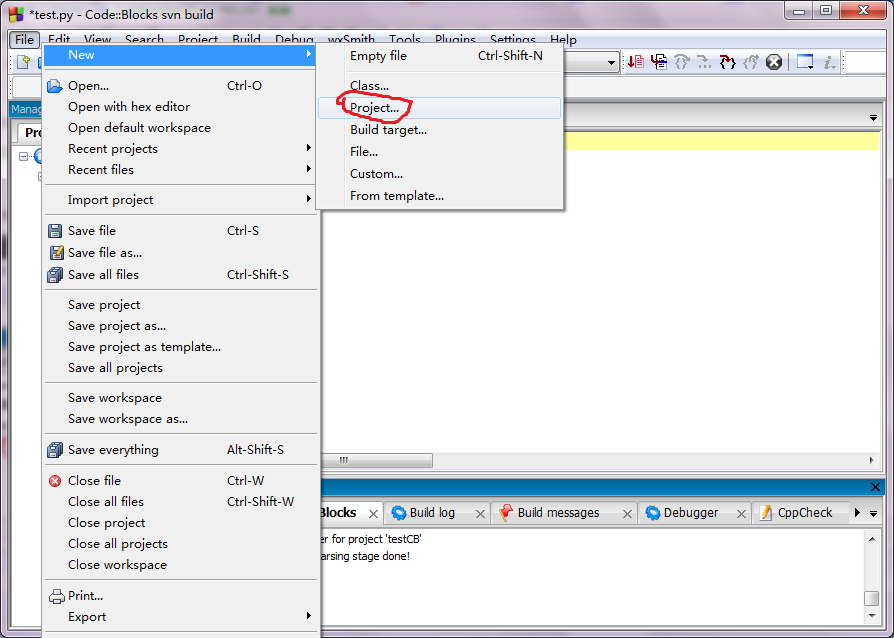Expand the Export submenu
The width and height of the screenshot is (894, 638).
tap(308, 616)
